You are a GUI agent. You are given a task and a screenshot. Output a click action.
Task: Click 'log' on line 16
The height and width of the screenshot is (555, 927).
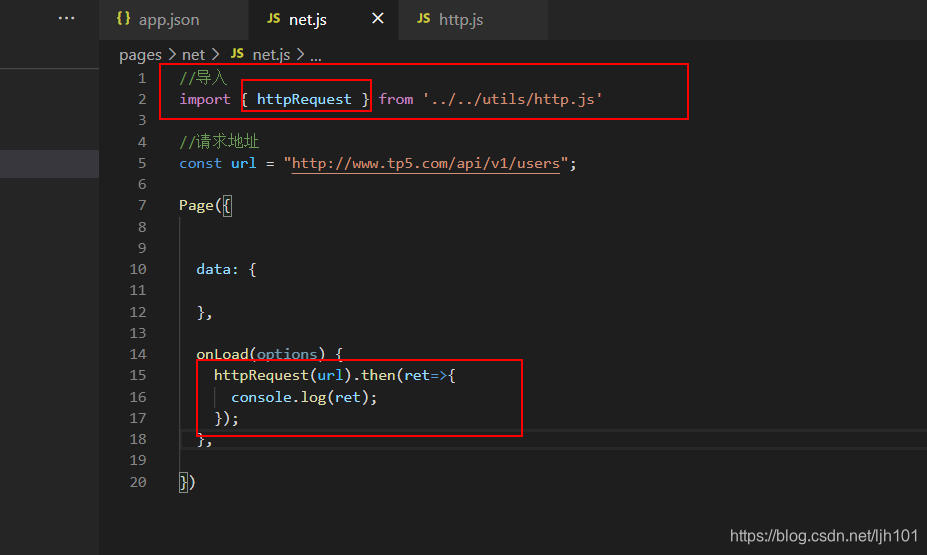point(313,397)
